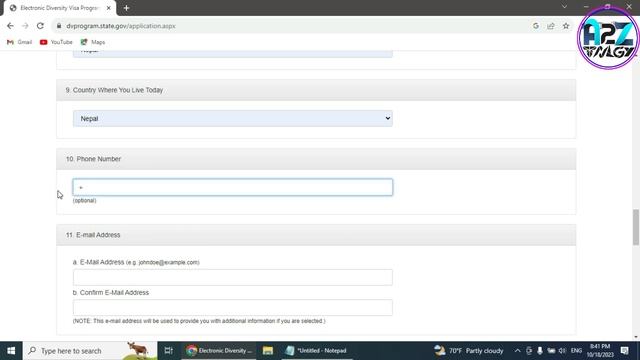Open a new tab with plus icon
The image size is (640, 360).
coord(127,8)
